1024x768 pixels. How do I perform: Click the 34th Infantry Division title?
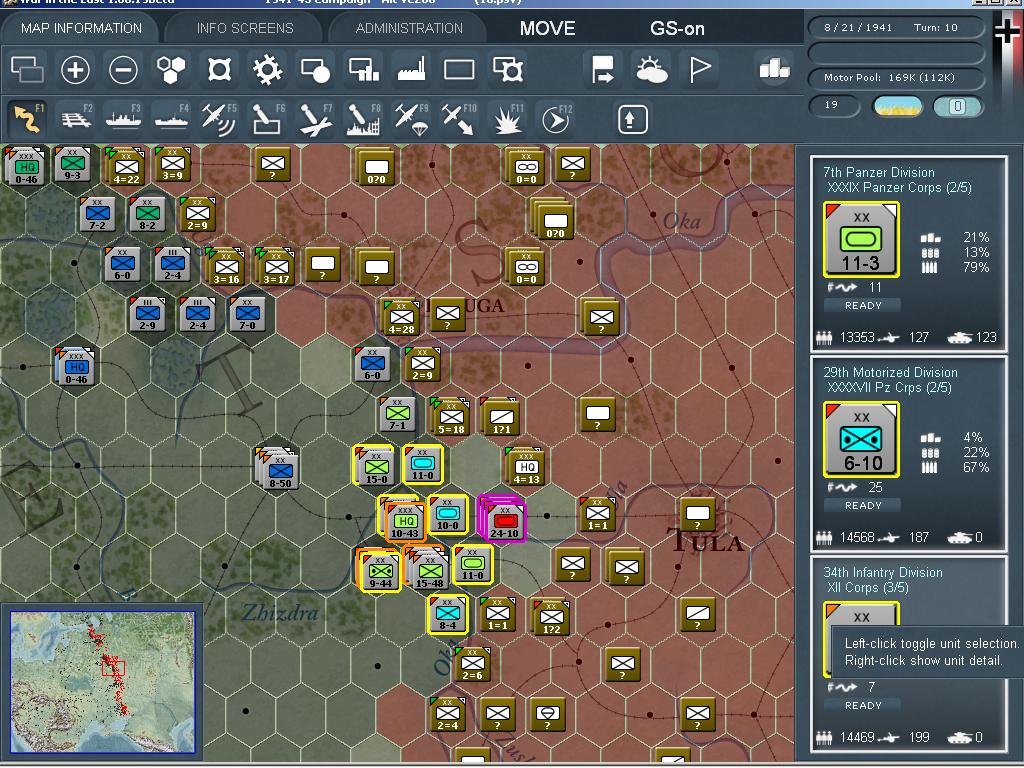click(882, 572)
